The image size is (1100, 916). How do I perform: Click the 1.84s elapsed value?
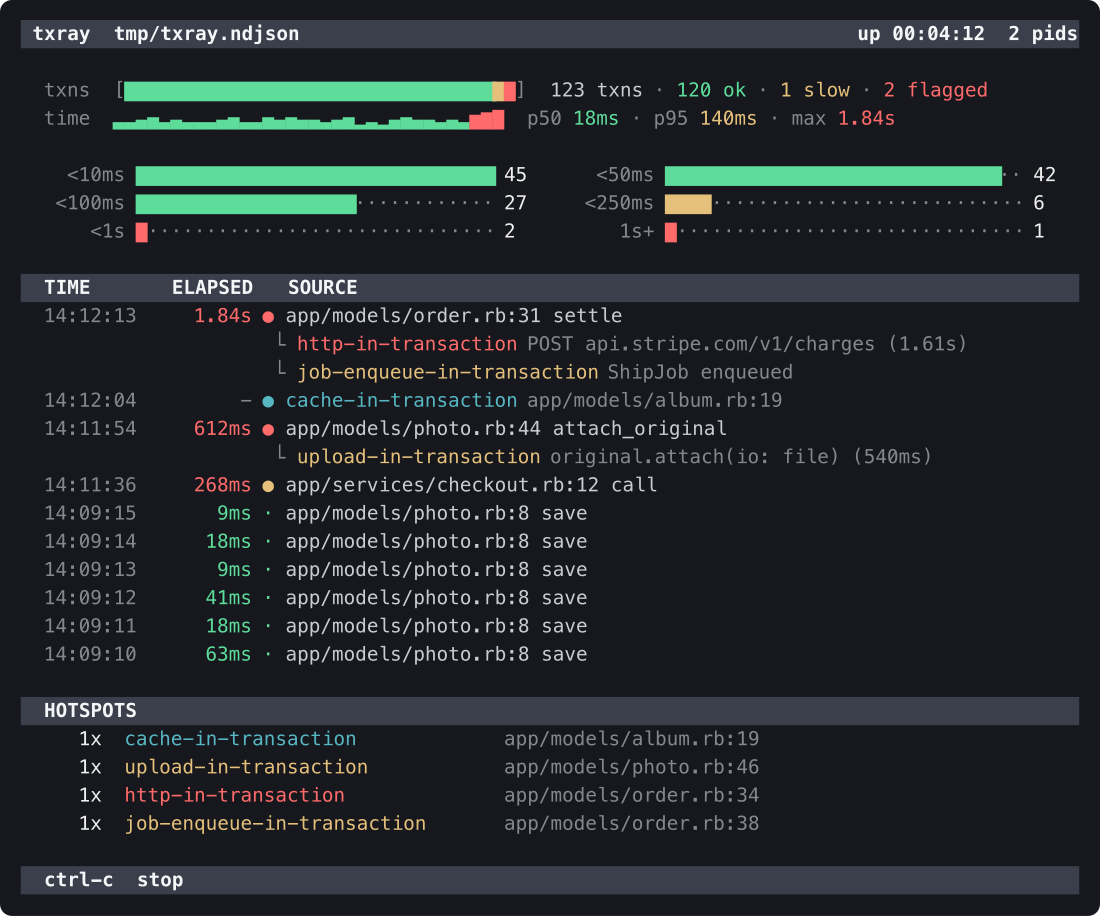(x=222, y=316)
